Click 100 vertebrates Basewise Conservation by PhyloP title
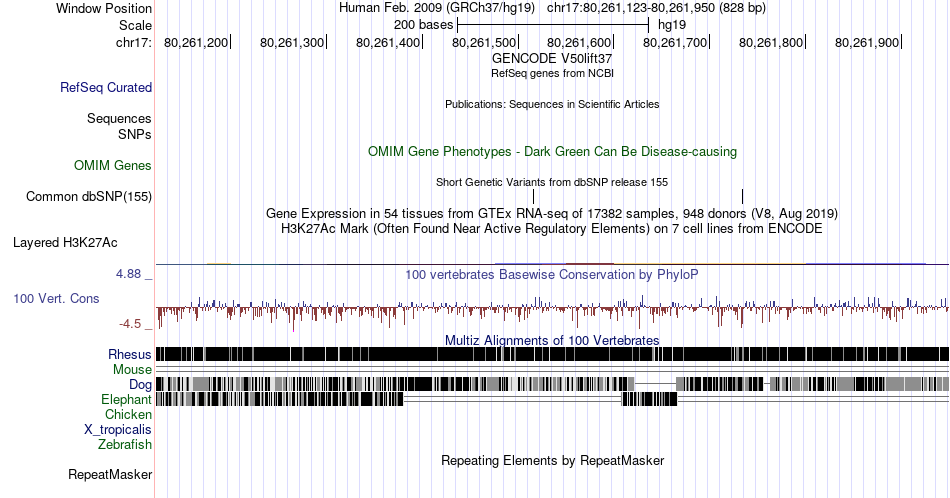 click(551, 274)
